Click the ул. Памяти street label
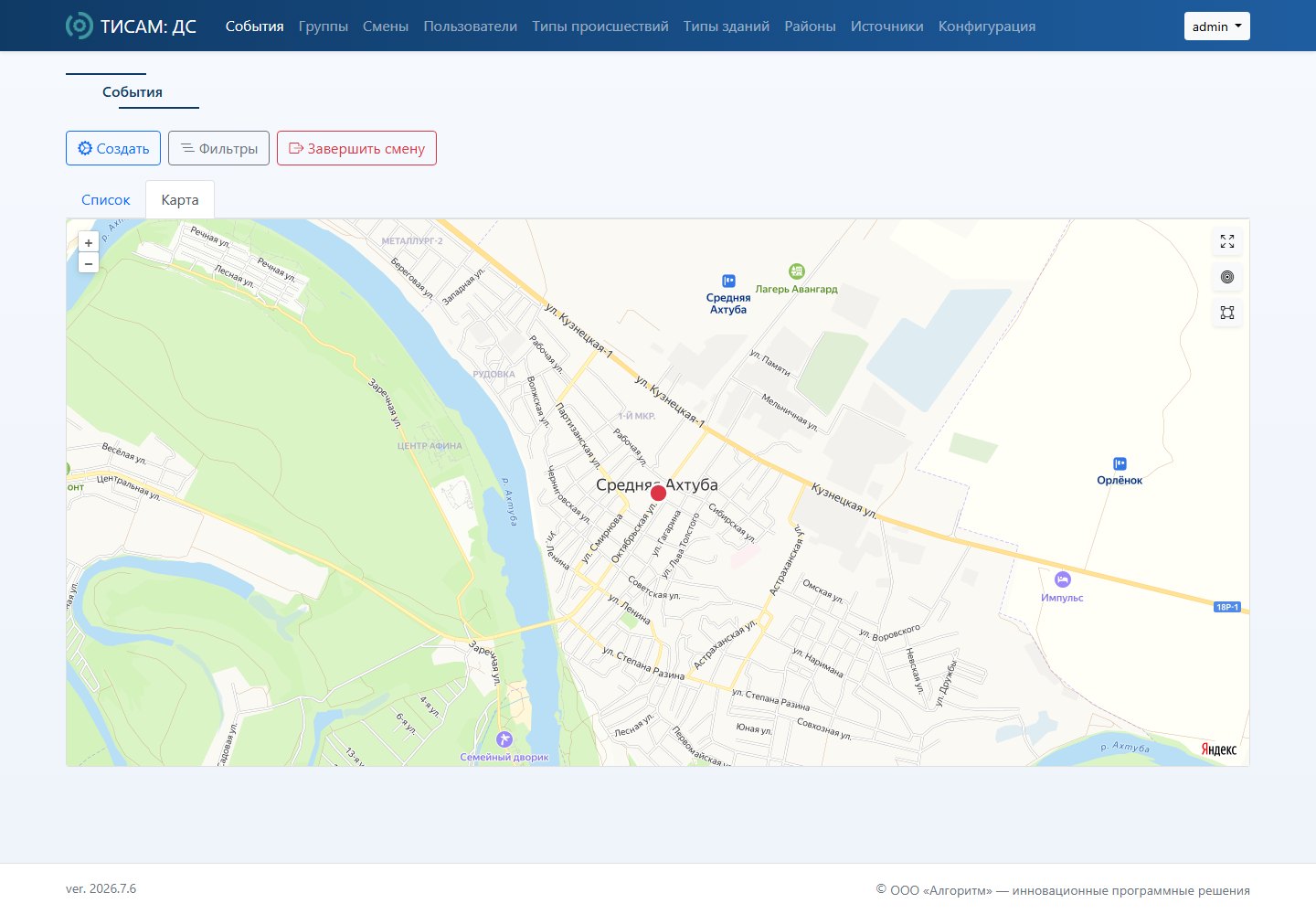The height and width of the screenshot is (914, 1316). 769,362
